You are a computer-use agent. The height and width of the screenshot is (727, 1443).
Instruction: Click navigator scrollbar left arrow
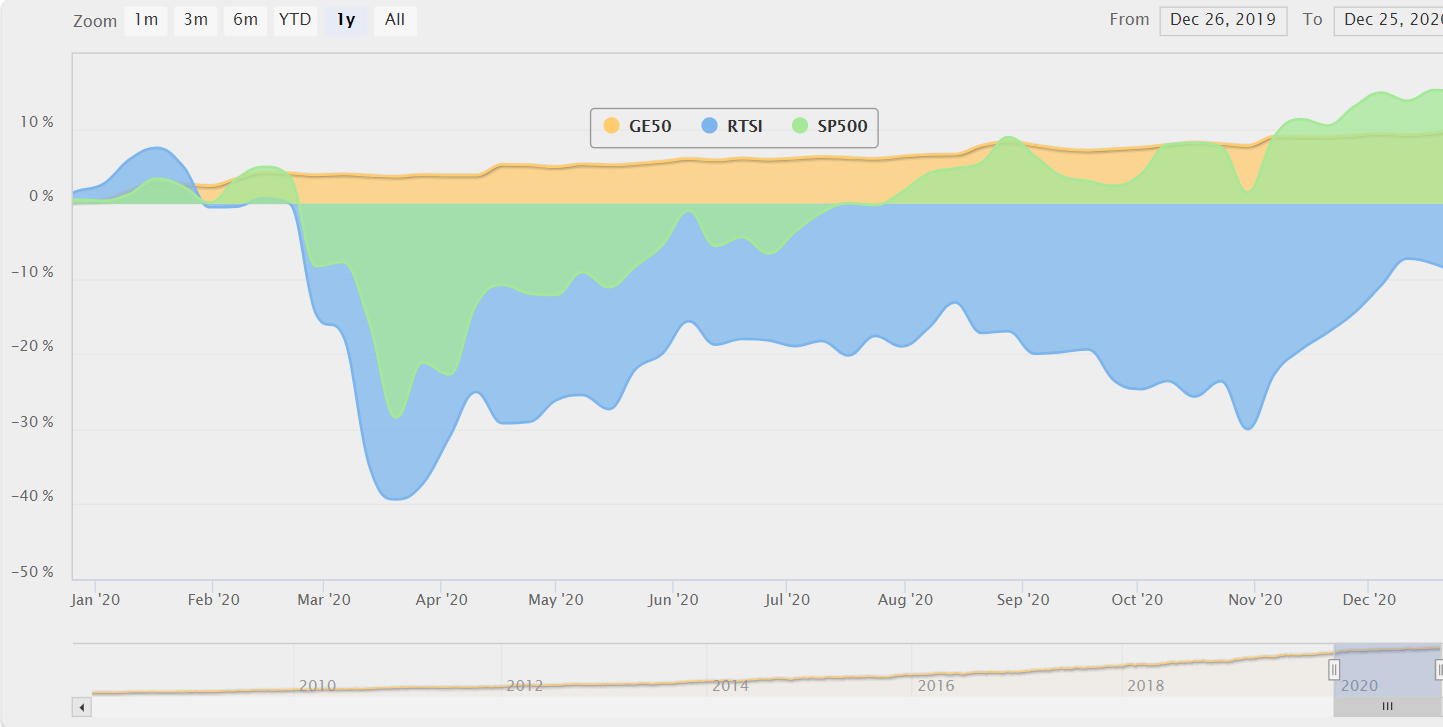point(81,707)
